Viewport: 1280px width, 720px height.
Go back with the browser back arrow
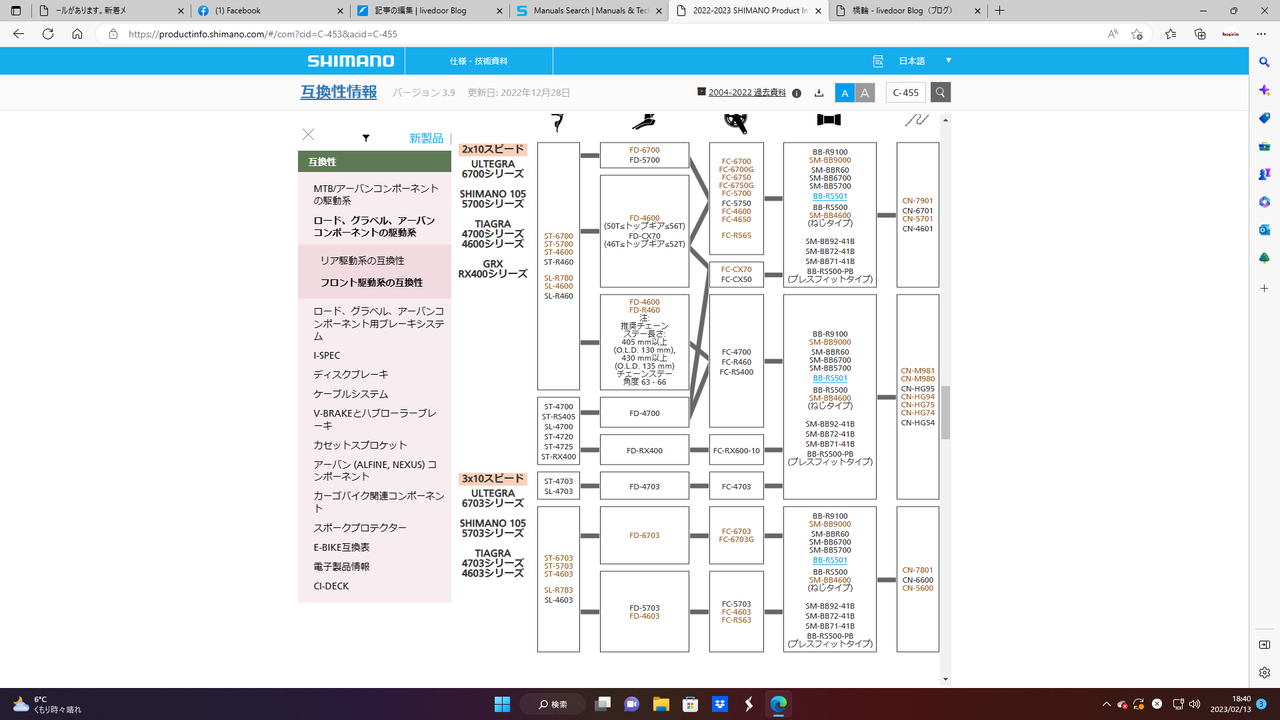click(x=19, y=34)
